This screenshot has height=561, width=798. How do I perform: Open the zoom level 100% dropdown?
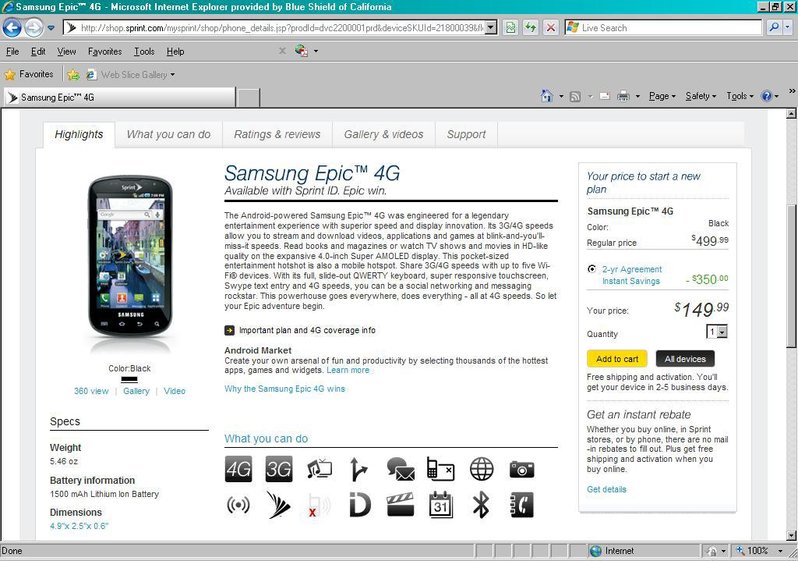click(780, 551)
